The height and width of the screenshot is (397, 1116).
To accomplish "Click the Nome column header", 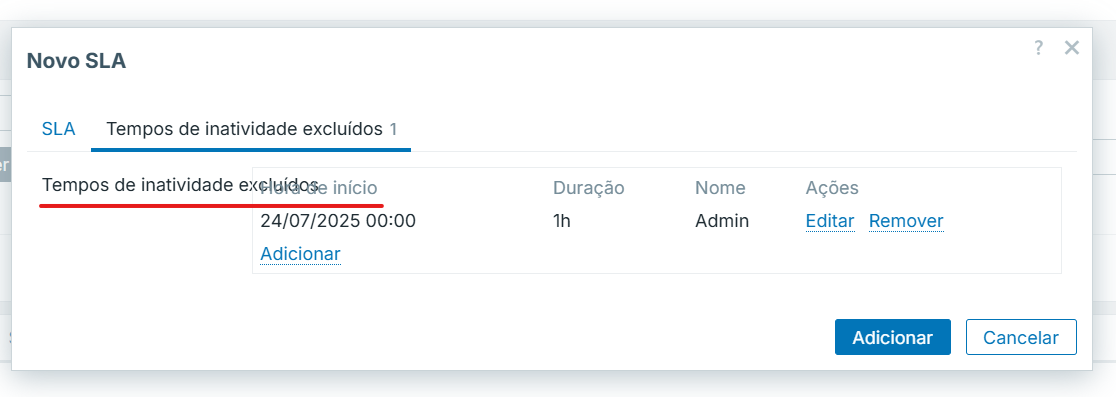I will tap(720, 188).
